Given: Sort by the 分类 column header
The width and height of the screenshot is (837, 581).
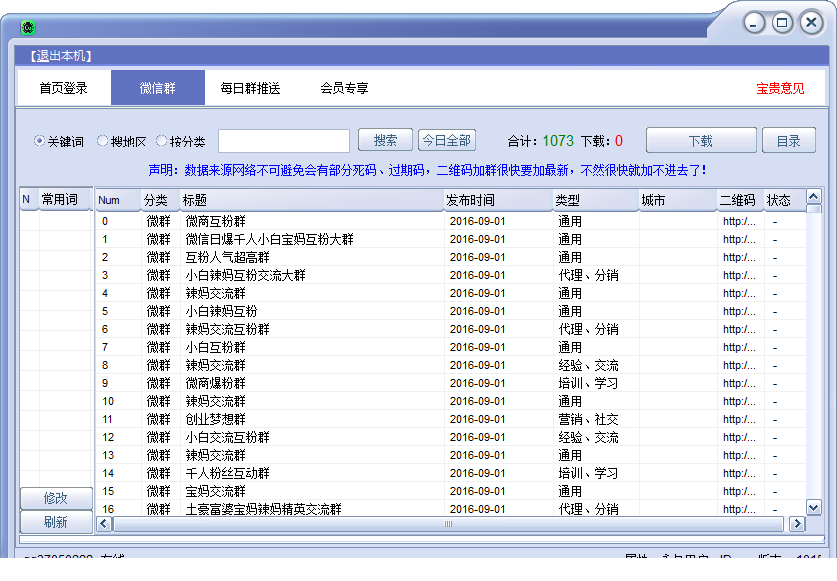Looking at the screenshot, I should tap(160, 200).
